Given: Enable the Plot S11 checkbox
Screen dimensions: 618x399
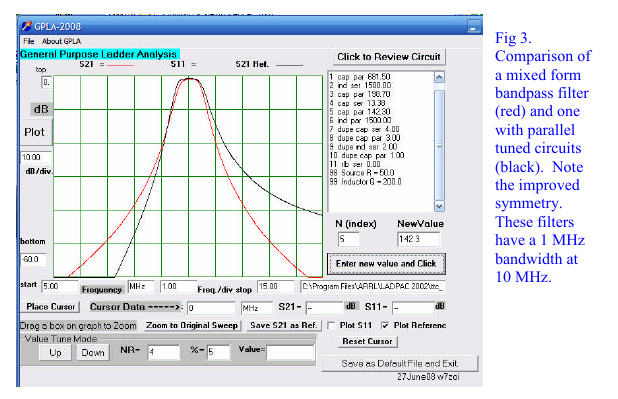Looking at the screenshot, I should 331,326.
